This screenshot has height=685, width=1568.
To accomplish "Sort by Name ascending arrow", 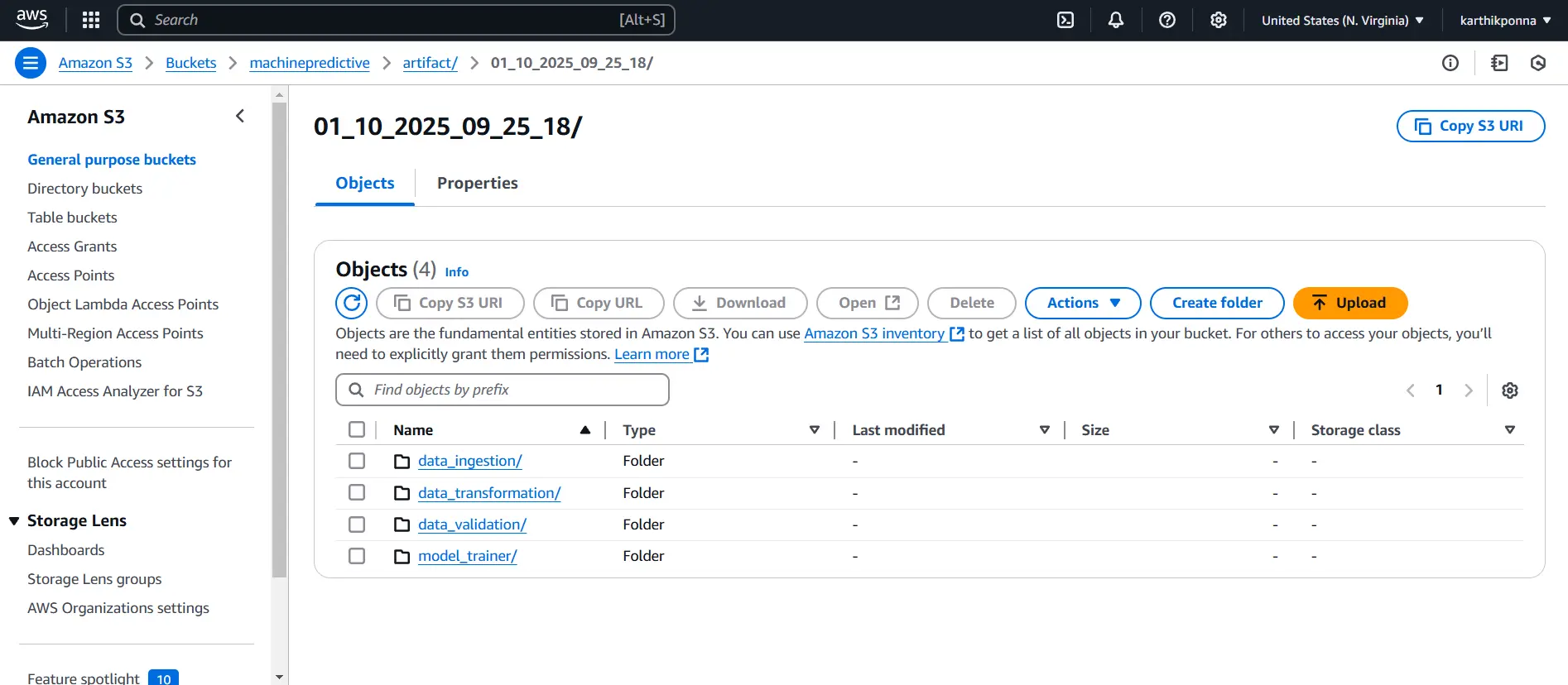I will click(585, 430).
